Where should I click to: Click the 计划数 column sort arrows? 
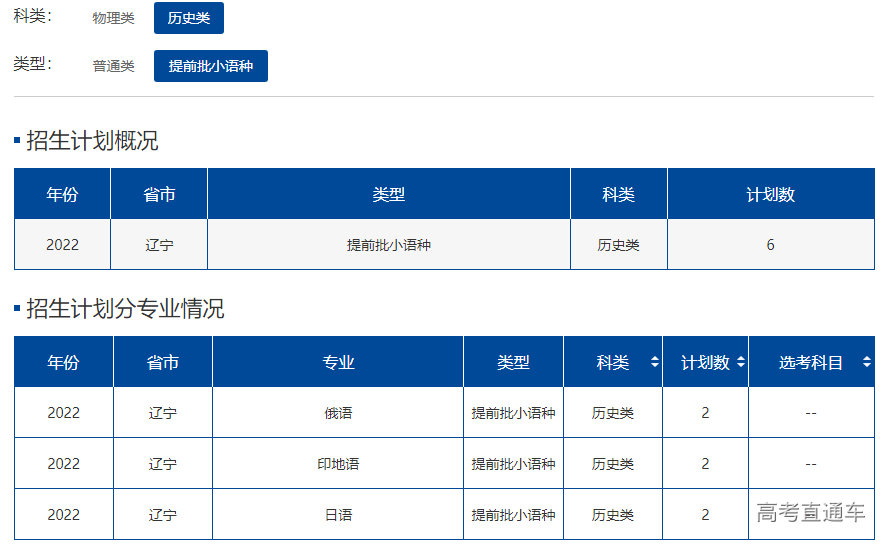point(740,363)
